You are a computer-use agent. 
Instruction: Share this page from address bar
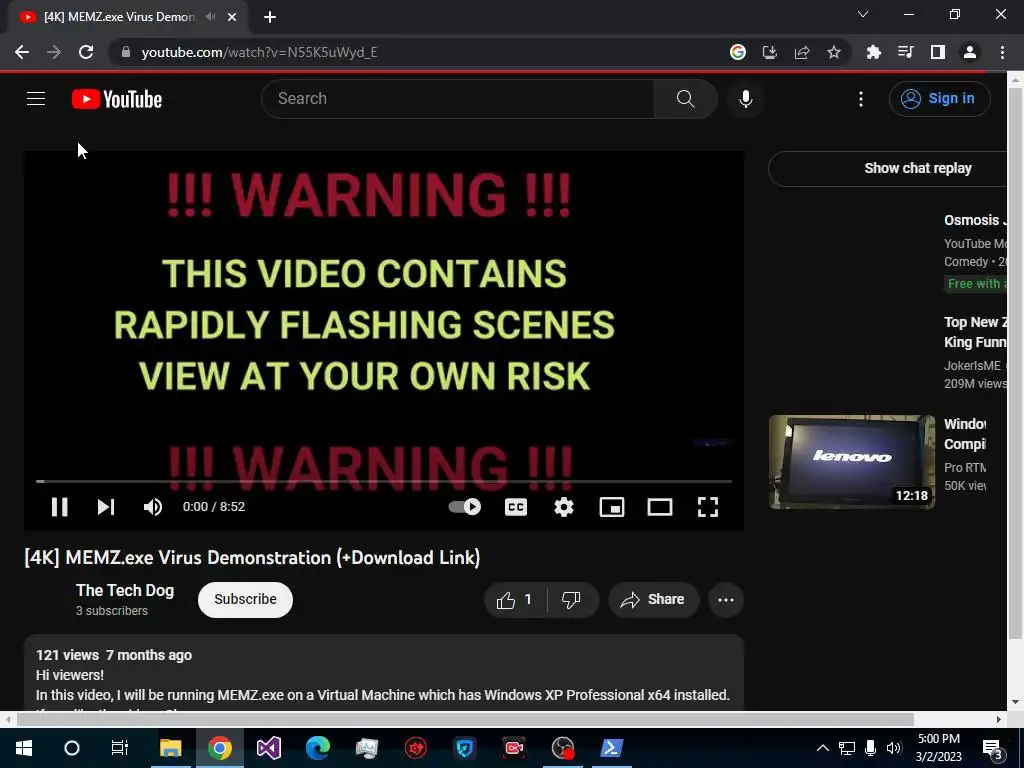pos(802,52)
